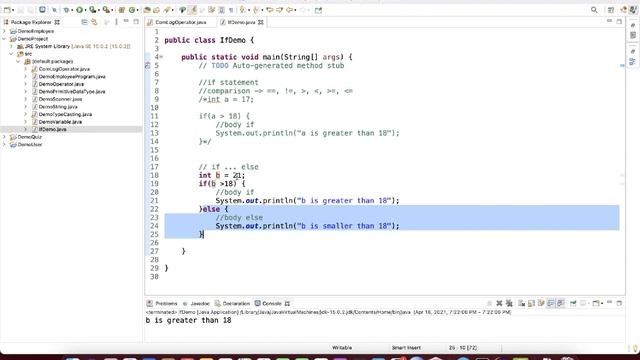Click the New file toolbar icon
This screenshot has height=360, width=640.
(7, 10)
